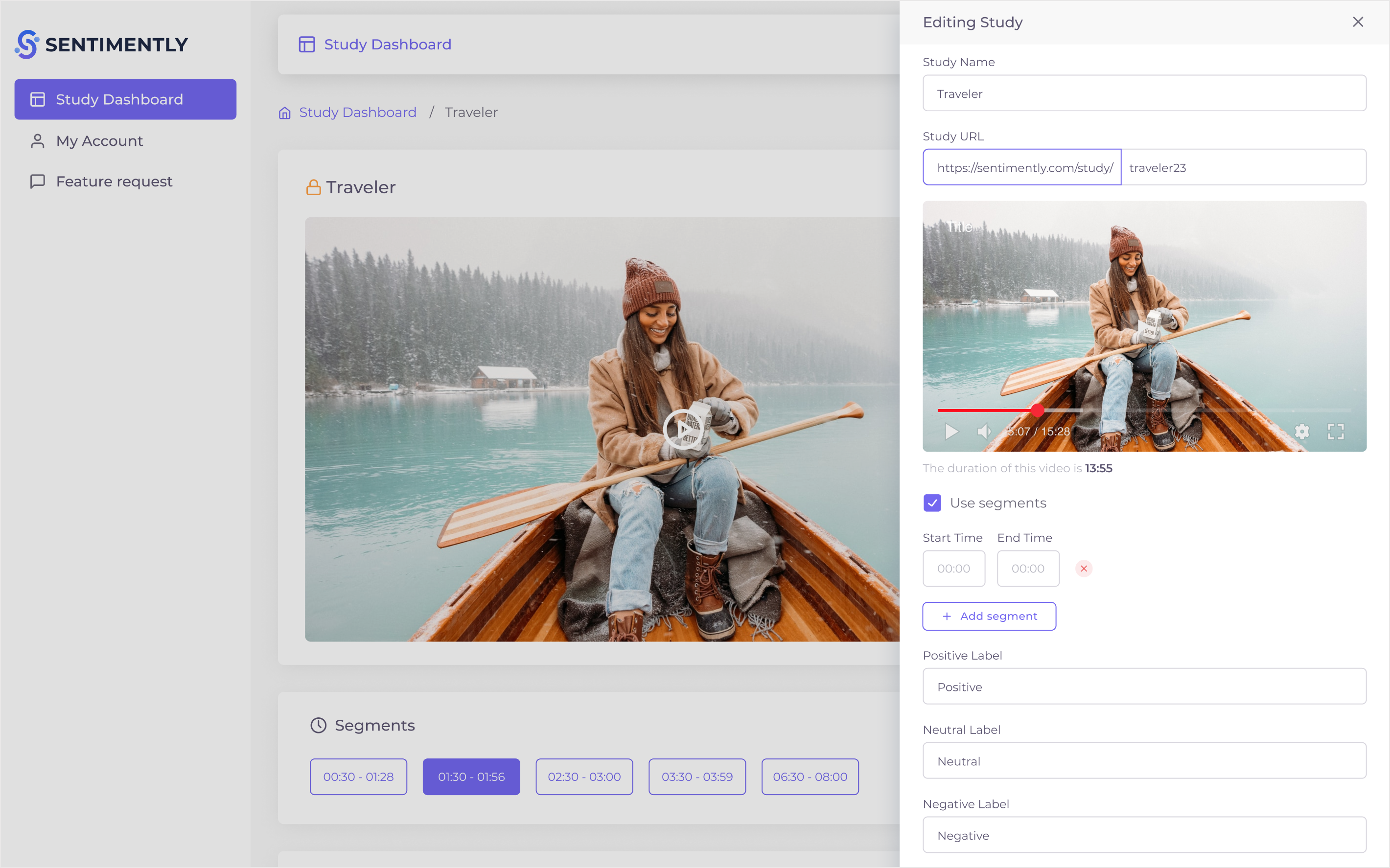The width and height of the screenshot is (1390, 868).
Task: Click Add segment button
Action: [x=989, y=616]
